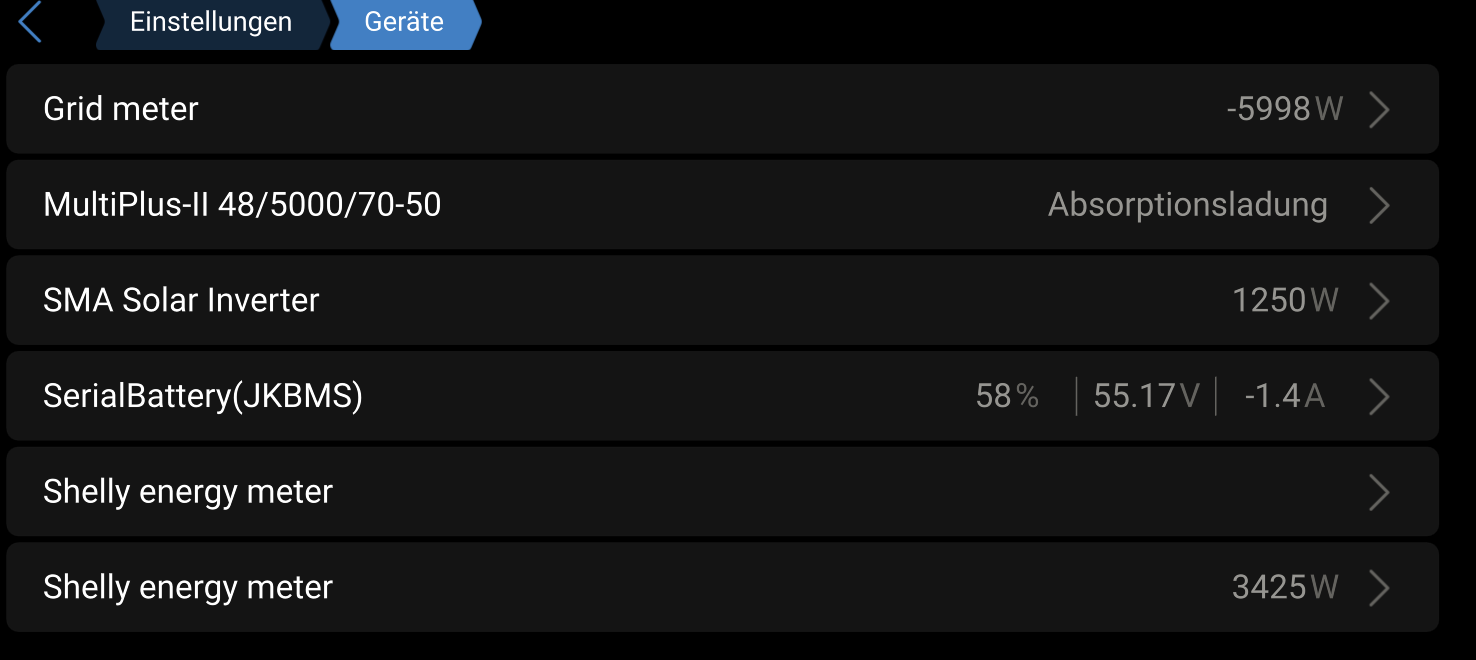Click the -5998 W grid power reading
Image resolution: width=1476 pixels, height=660 pixels.
pyautogui.click(x=1285, y=109)
